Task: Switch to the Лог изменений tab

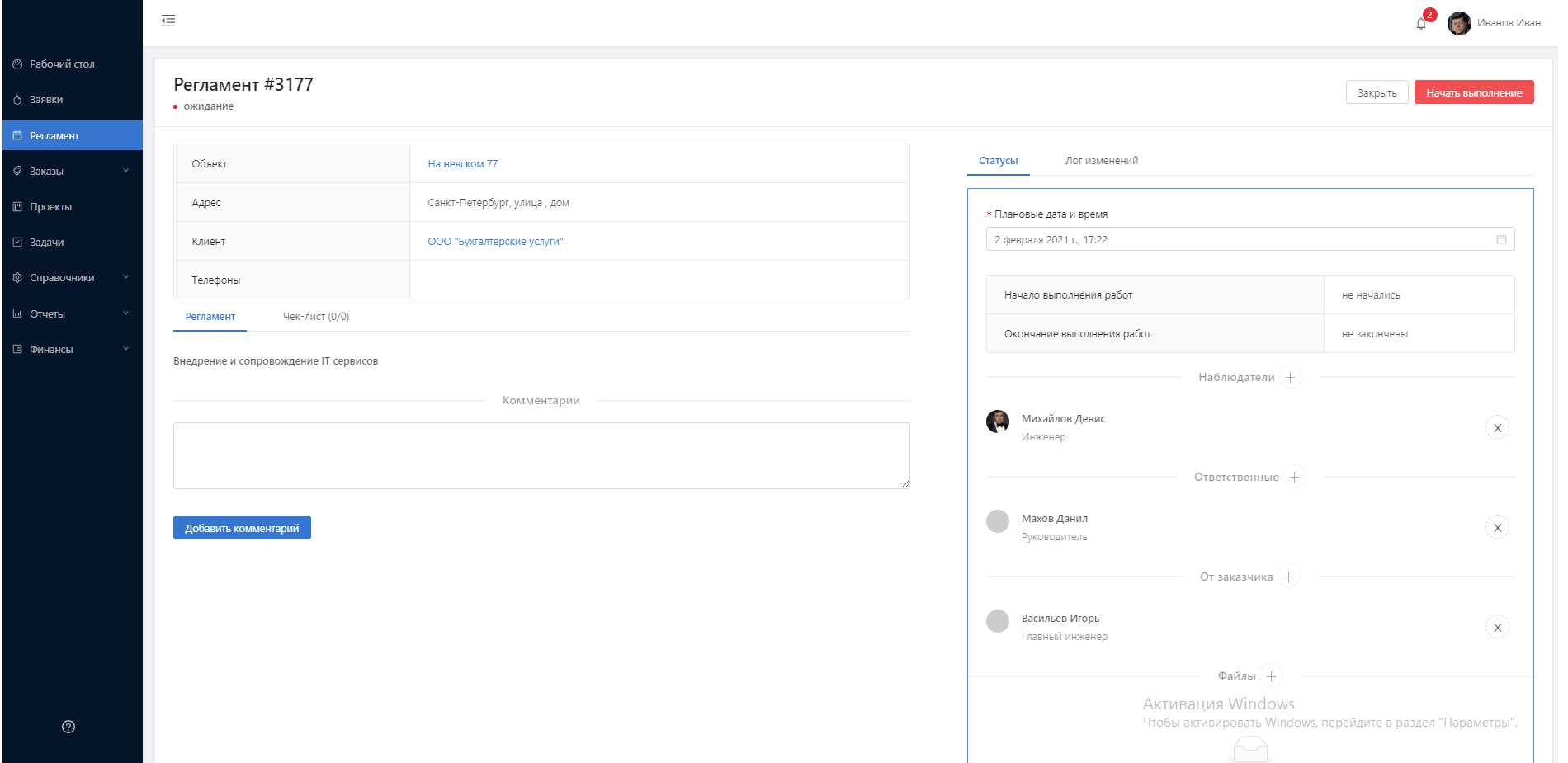Action: pos(1102,161)
